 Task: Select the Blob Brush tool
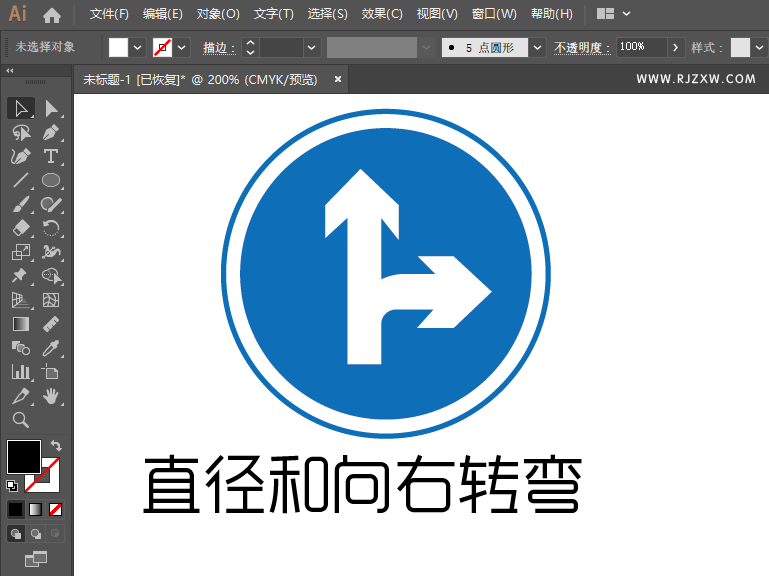(x=51, y=204)
